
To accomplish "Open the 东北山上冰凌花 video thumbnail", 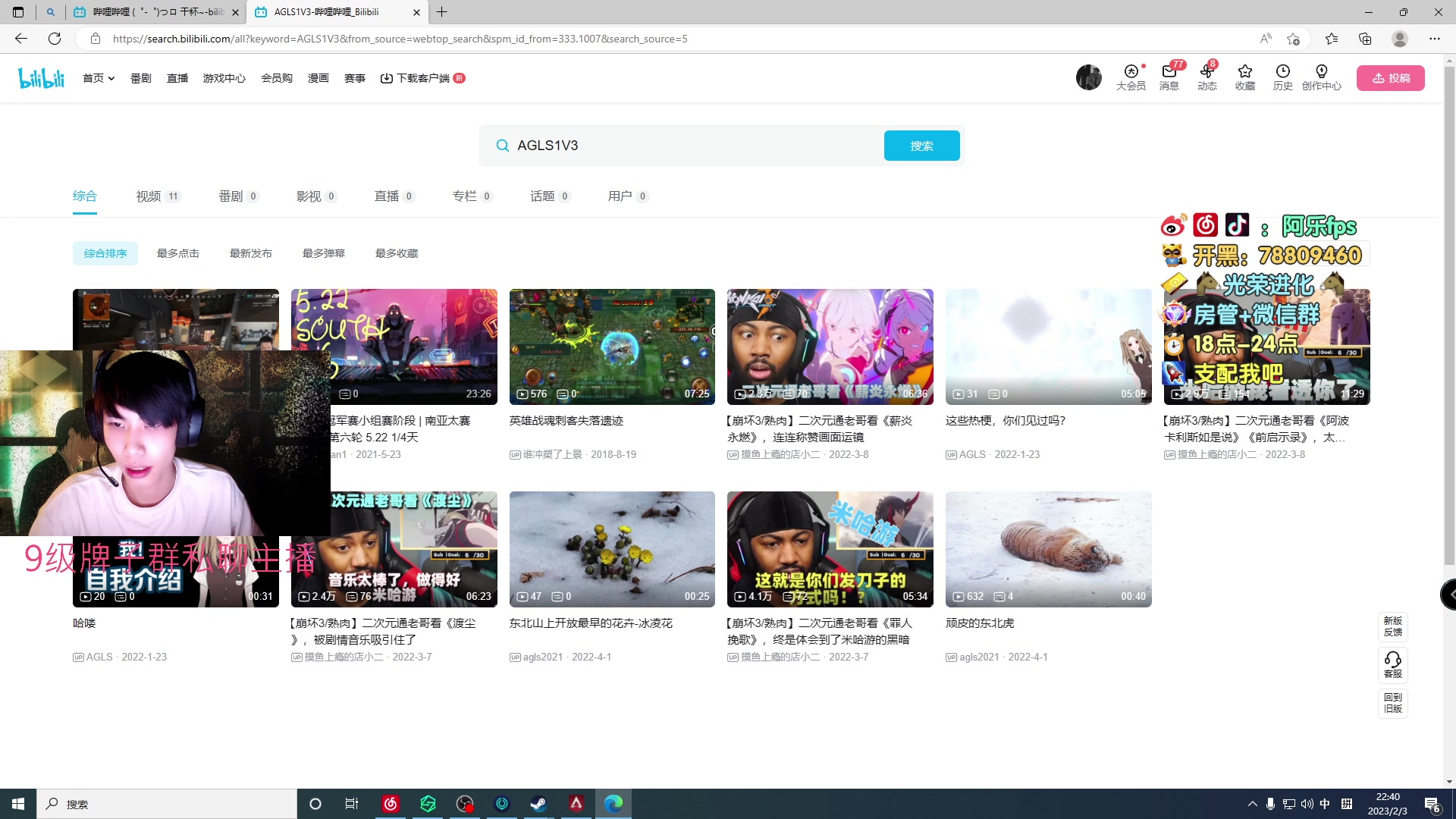I will [612, 548].
